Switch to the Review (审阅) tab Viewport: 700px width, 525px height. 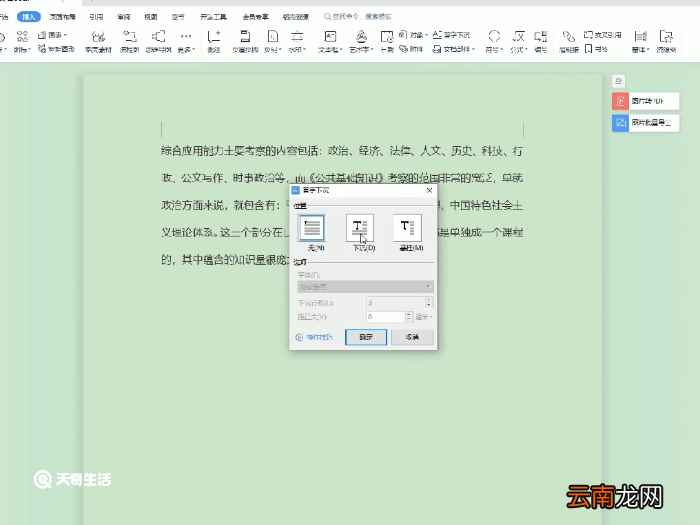(124, 17)
